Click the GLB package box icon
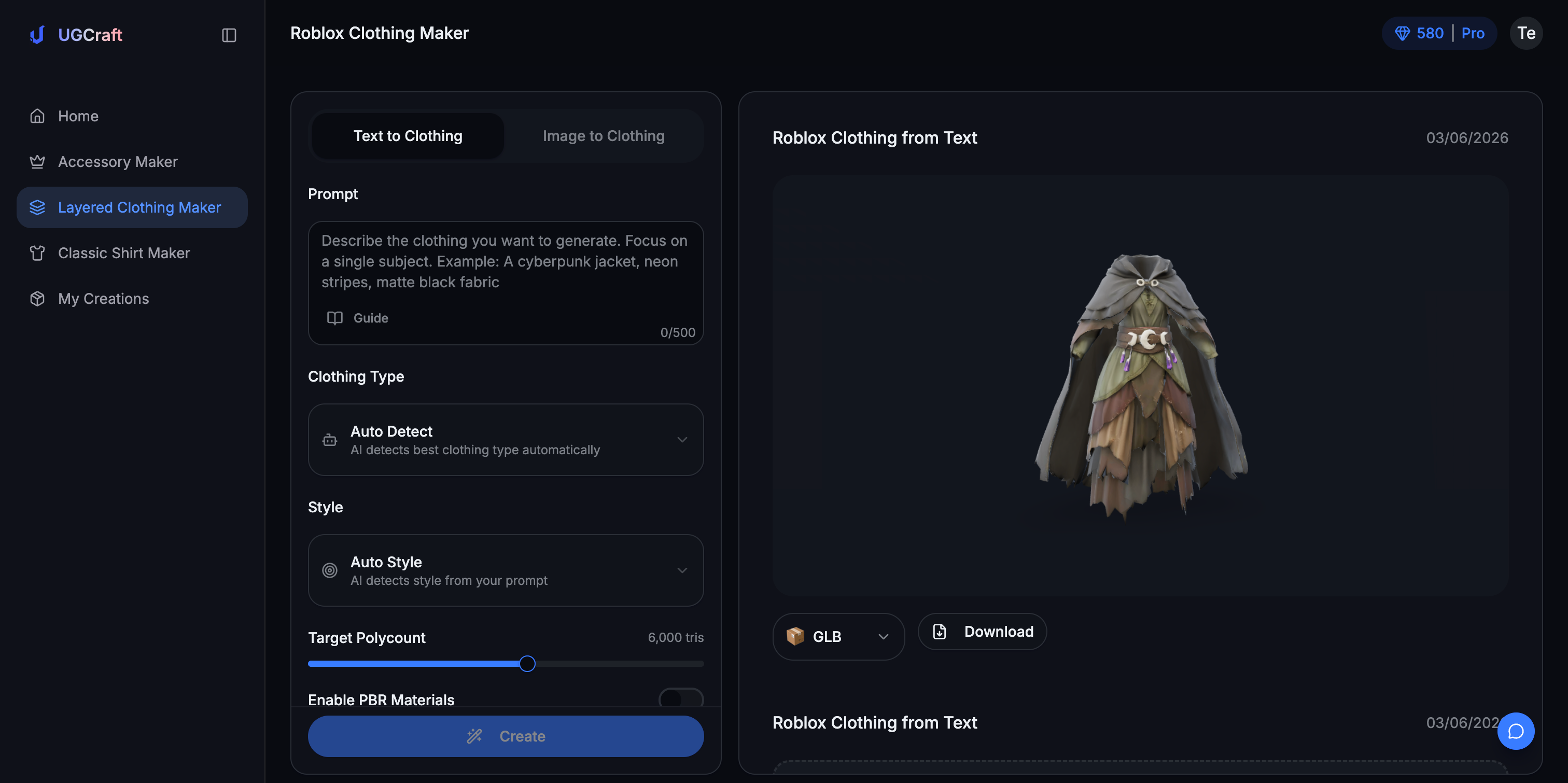The image size is (1568, 783). tap(795, 636)
